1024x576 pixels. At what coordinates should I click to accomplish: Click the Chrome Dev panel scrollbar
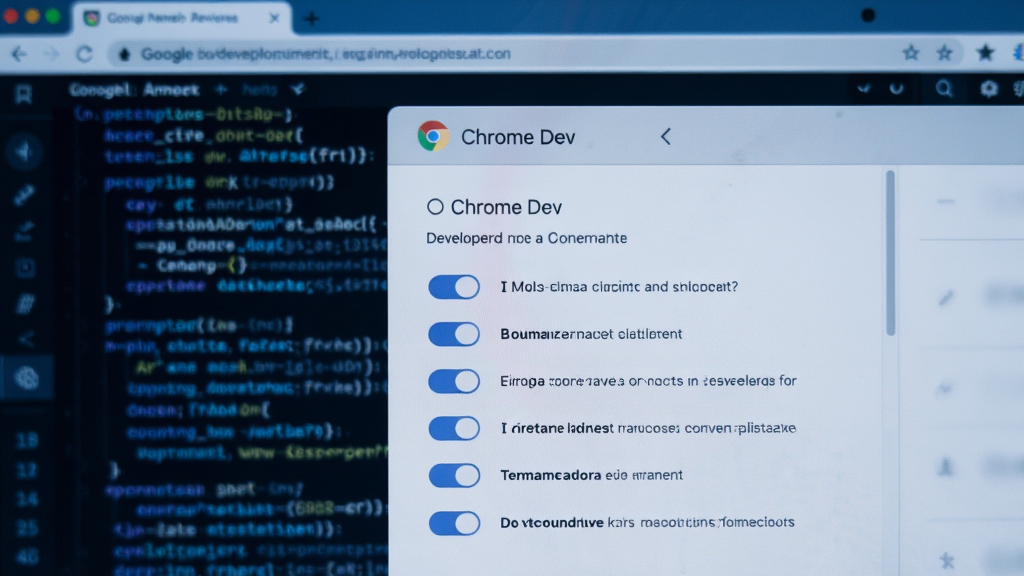(890, 253)
